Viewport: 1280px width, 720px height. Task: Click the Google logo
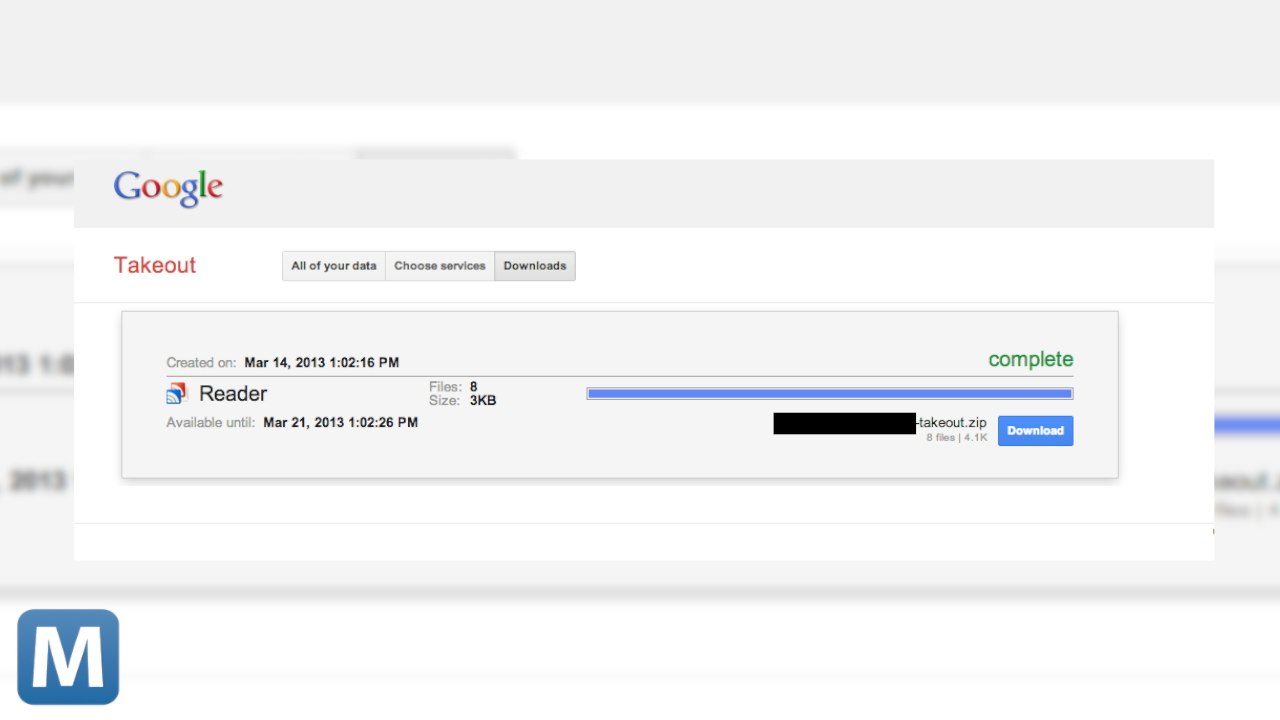(168, 189)
